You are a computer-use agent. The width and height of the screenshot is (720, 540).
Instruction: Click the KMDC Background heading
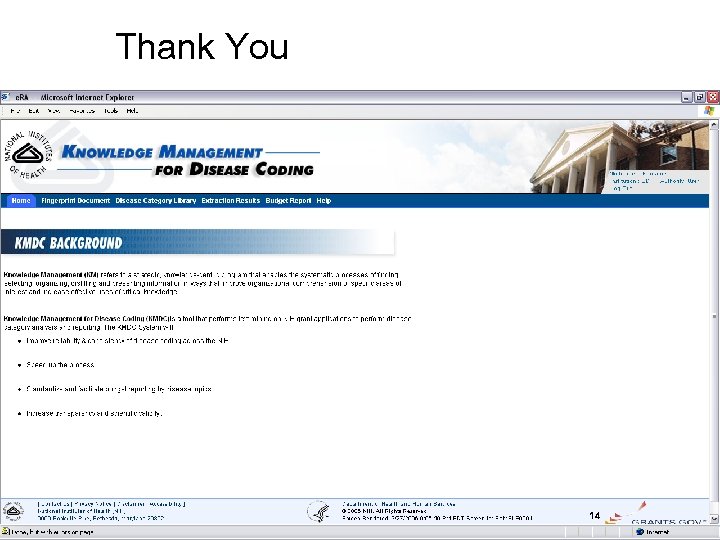click(x=68, y=242)
